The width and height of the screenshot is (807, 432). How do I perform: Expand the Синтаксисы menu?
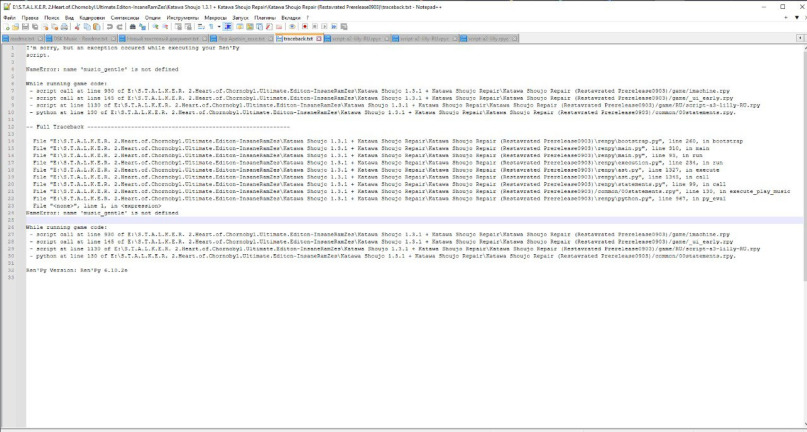click(124, 17)
